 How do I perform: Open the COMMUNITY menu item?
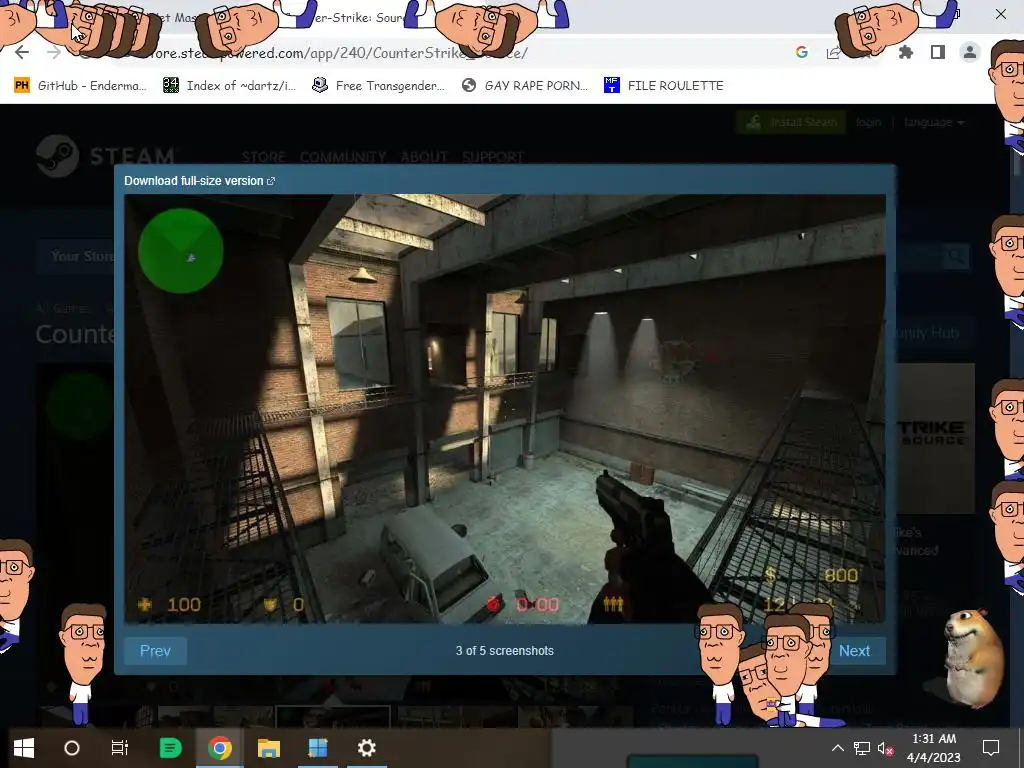[x=343, y=157]
